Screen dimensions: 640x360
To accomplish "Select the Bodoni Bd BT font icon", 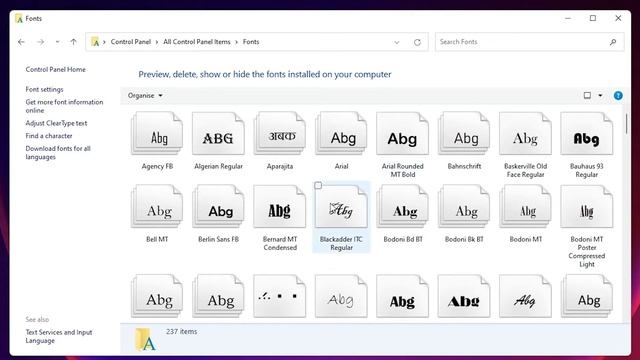I will pos(402,207).
